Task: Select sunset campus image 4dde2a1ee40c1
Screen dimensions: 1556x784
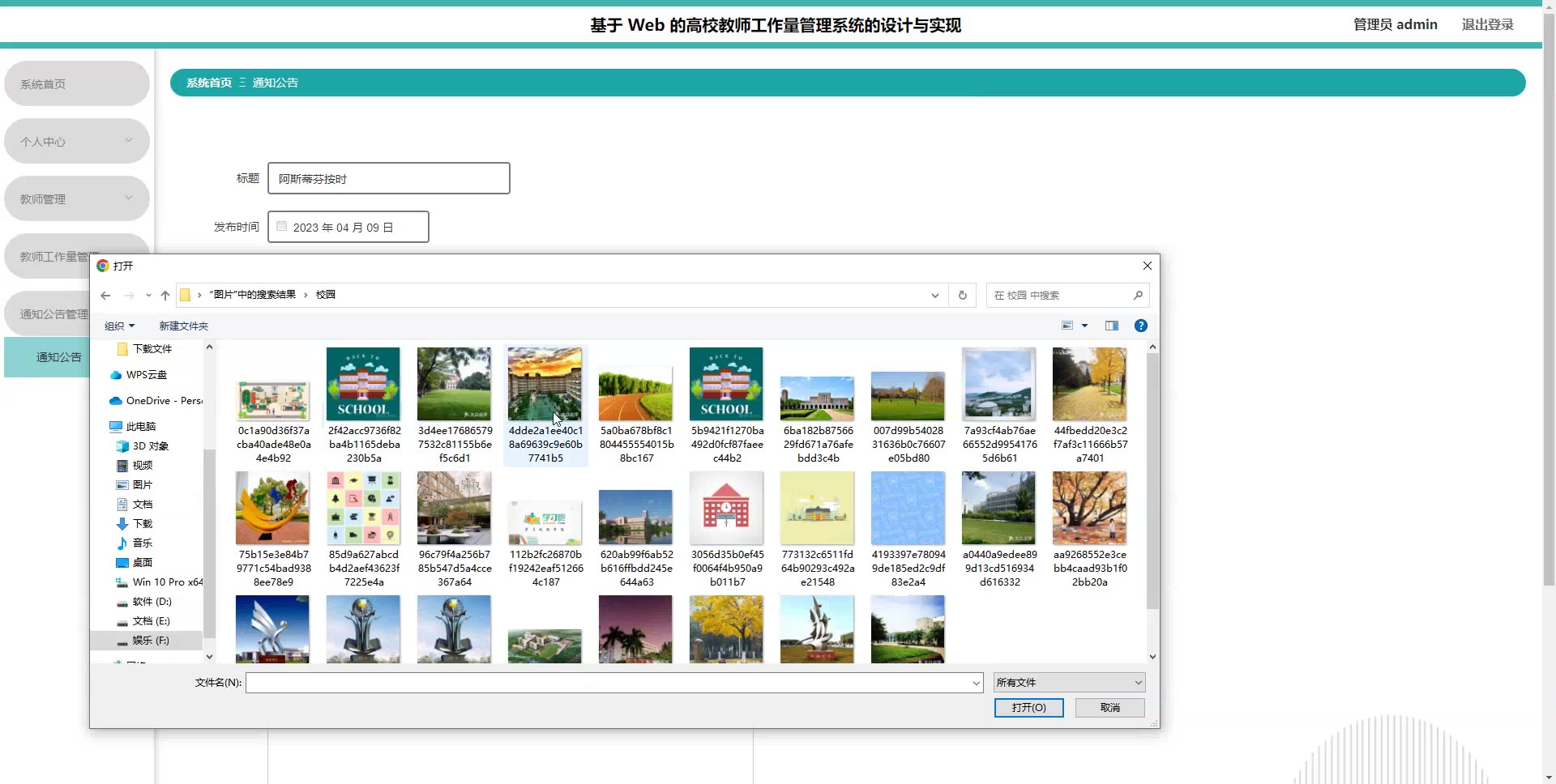Action: click(x=545, y=384)
